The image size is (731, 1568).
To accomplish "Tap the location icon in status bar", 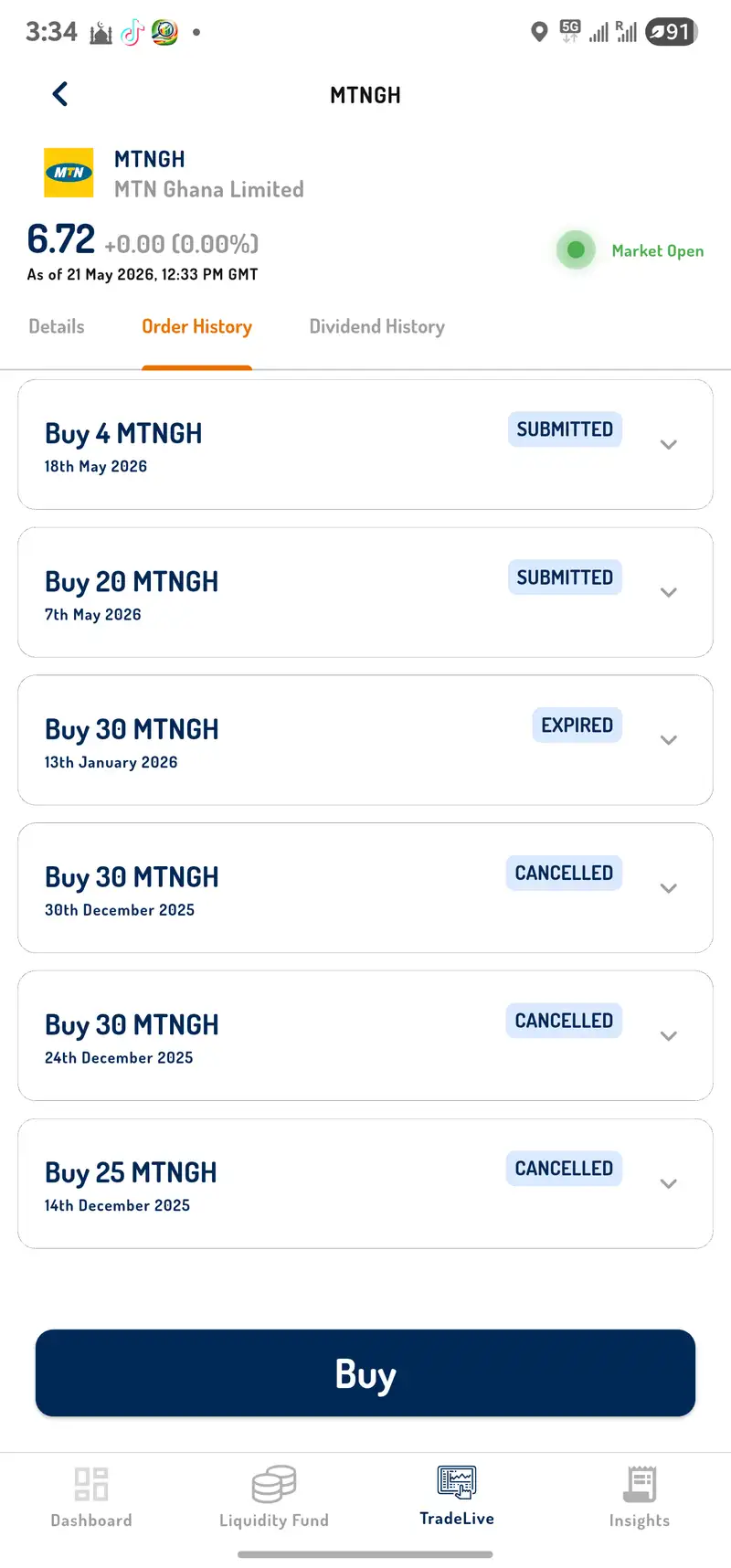I will click(539, 32).
